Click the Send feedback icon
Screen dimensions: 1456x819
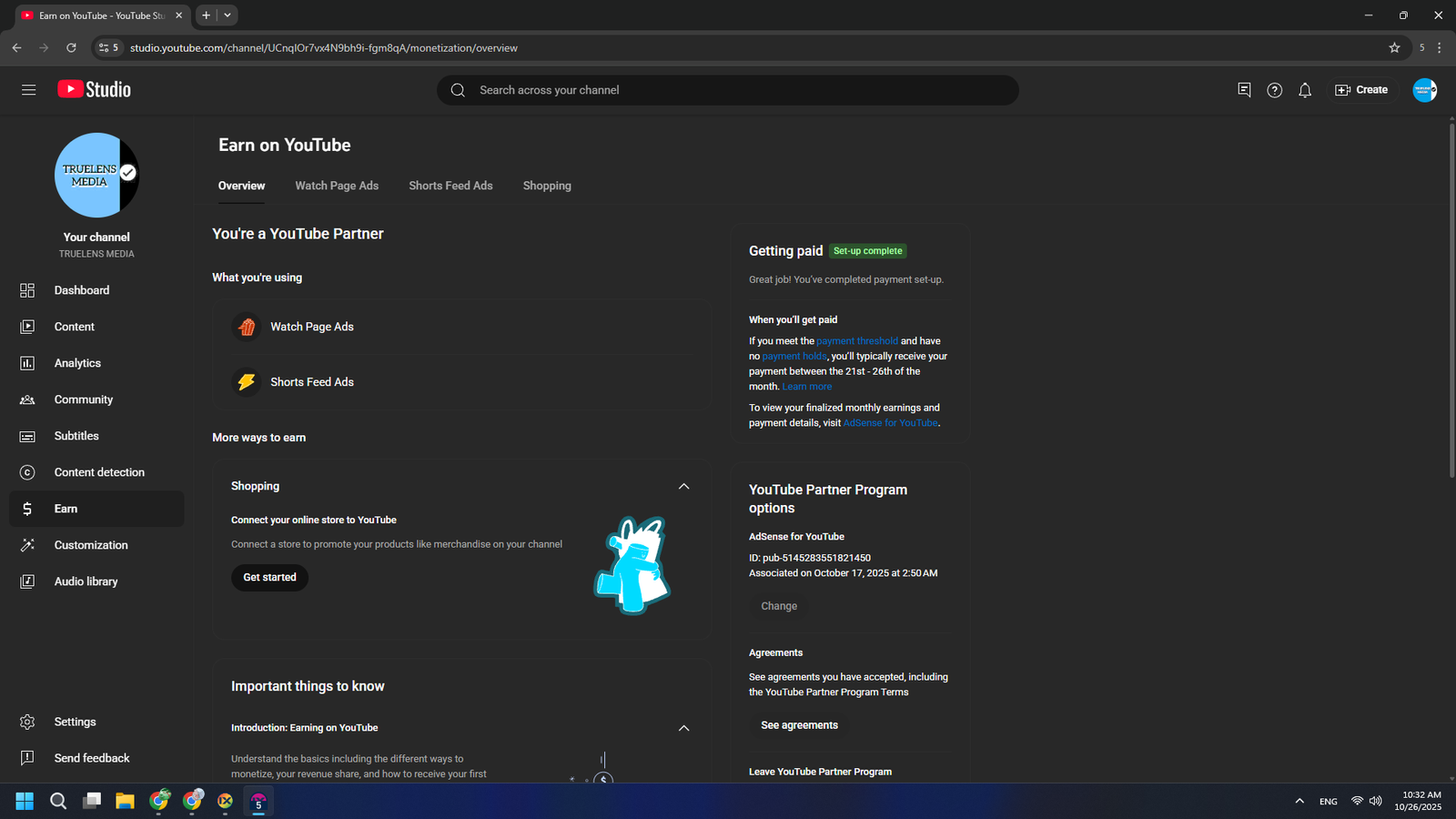(x=27, y=758)
